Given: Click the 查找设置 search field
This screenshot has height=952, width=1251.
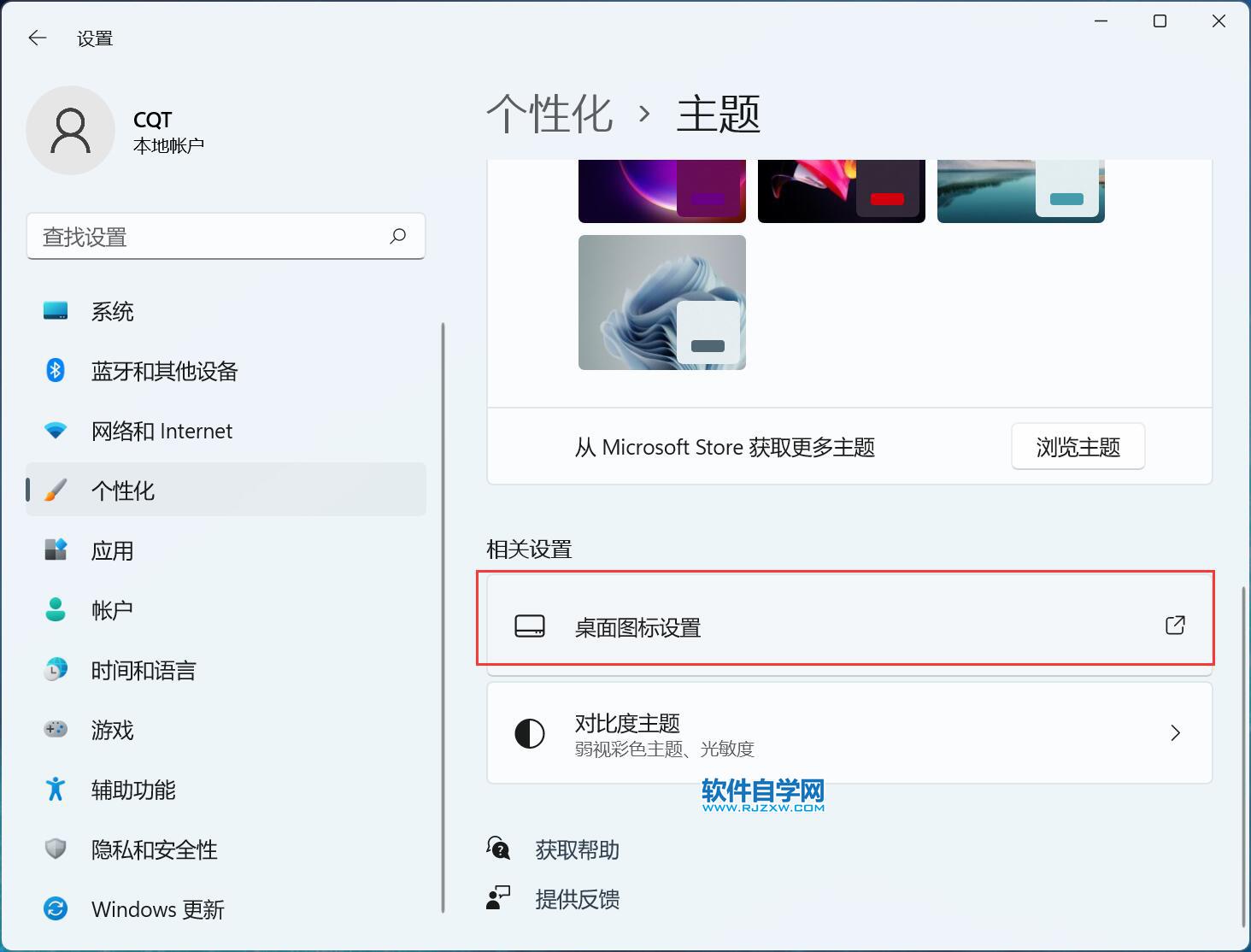Looking at the screenshot, I should (x=226, y=236).
